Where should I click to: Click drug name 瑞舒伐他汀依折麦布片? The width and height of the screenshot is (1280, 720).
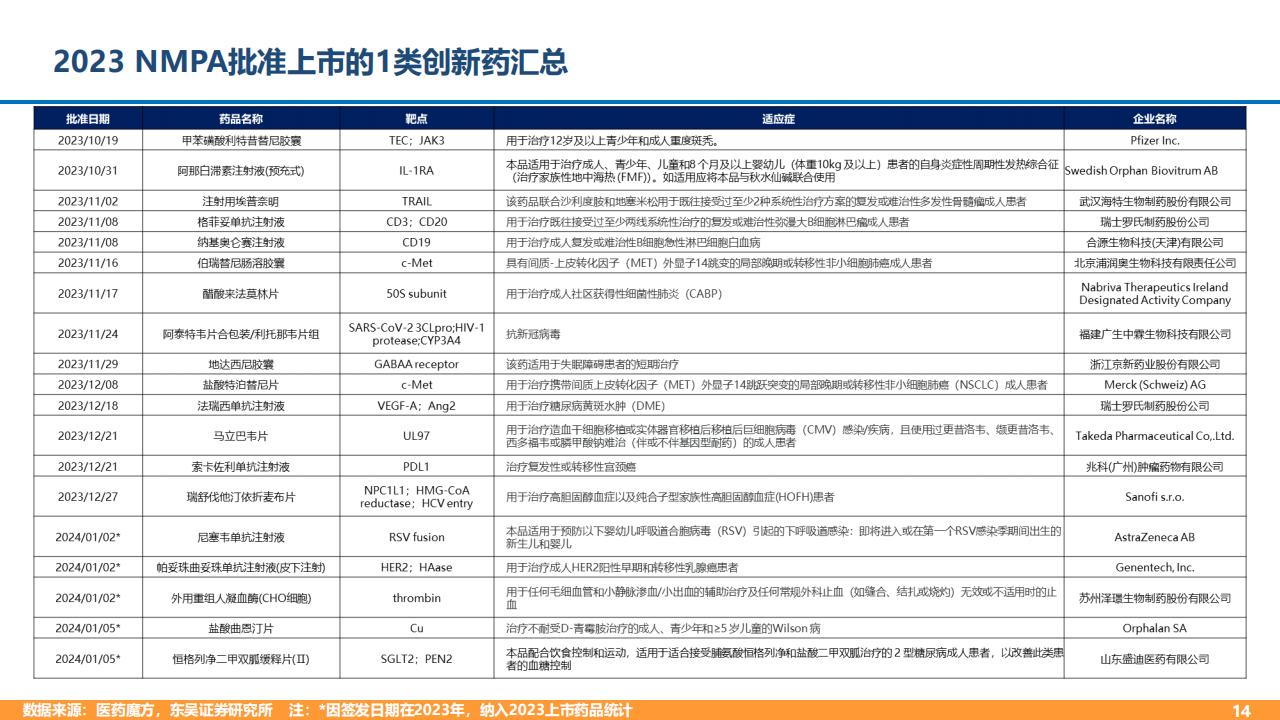(x=241, y=497)
